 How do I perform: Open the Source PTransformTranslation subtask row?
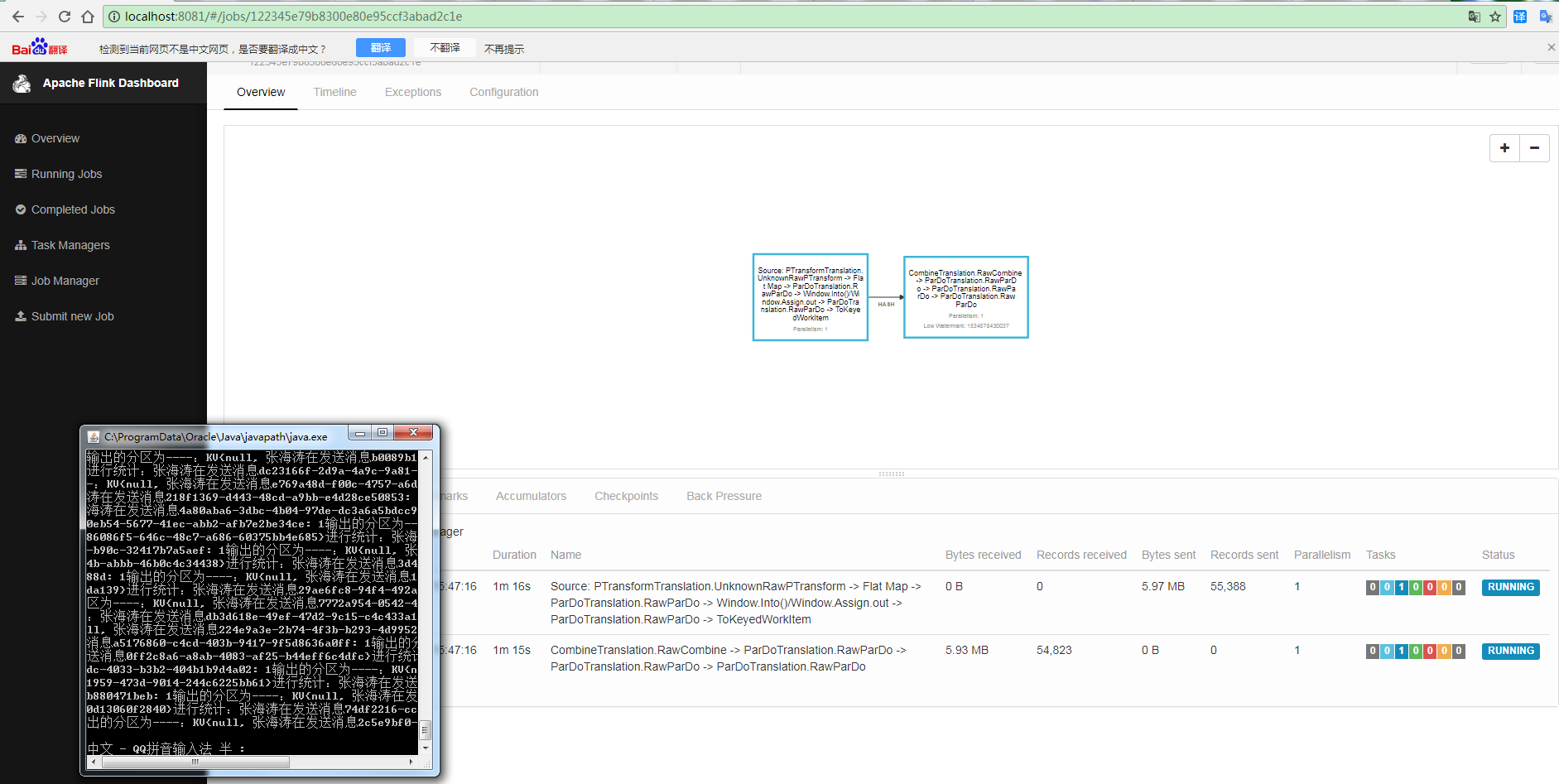994,603
